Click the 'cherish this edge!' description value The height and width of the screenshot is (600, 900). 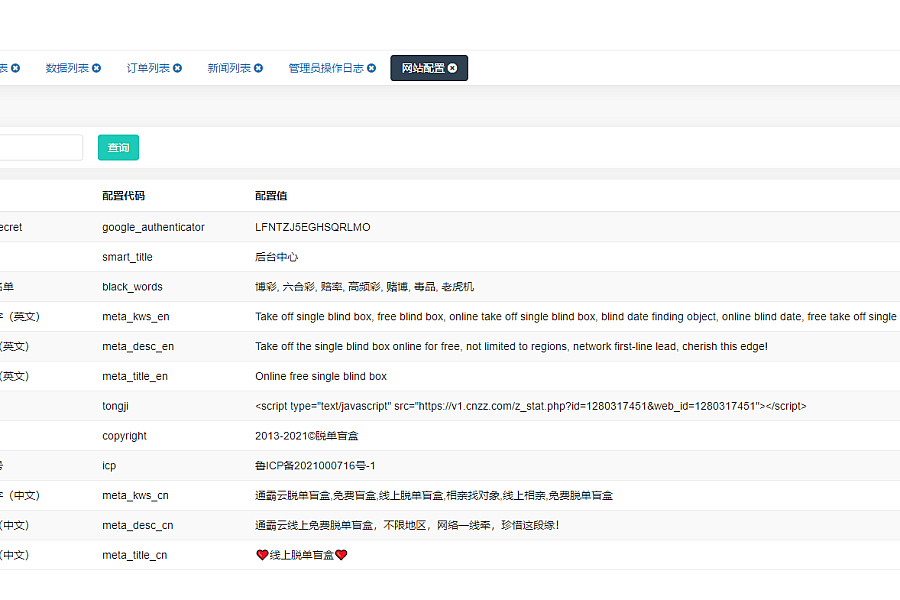click(x=511, y=347)
